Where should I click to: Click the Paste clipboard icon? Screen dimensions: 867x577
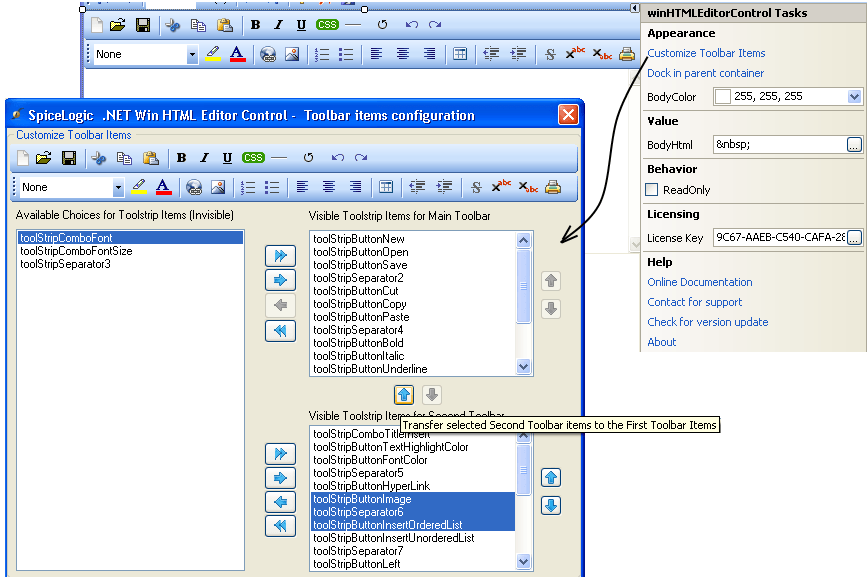[x=151, y=158]
